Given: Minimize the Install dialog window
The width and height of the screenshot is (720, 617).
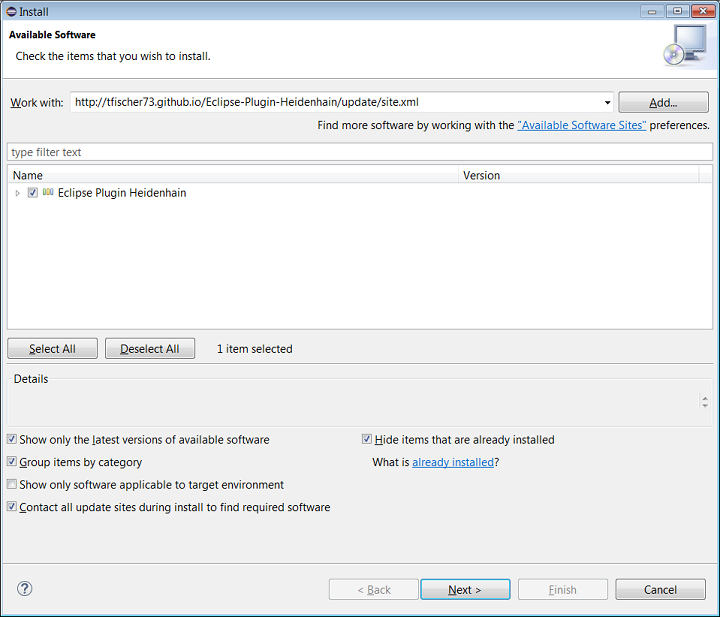Looking at the screenshot, I should [x=652, y=11].
